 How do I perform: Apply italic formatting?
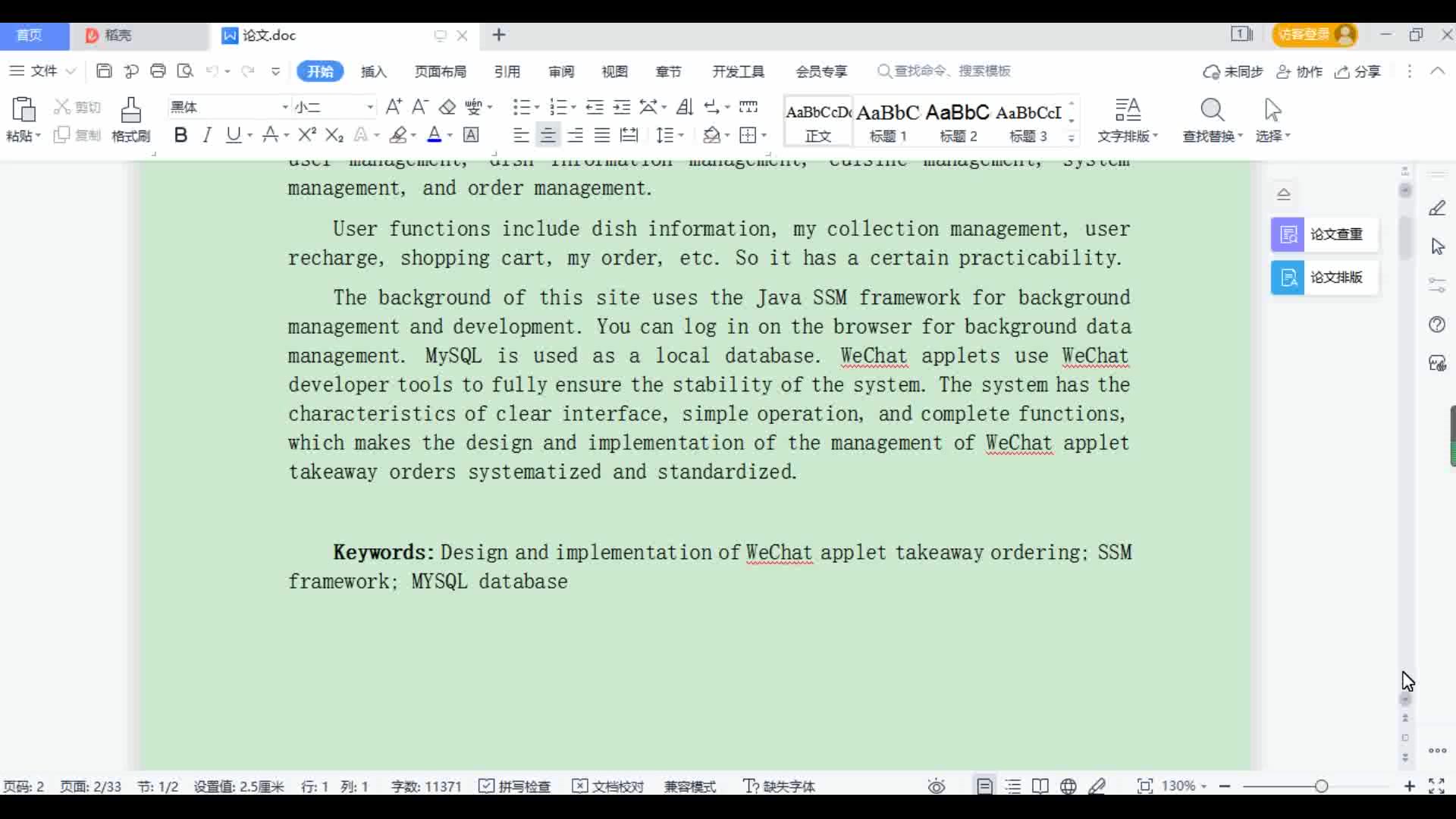(206, 135)
